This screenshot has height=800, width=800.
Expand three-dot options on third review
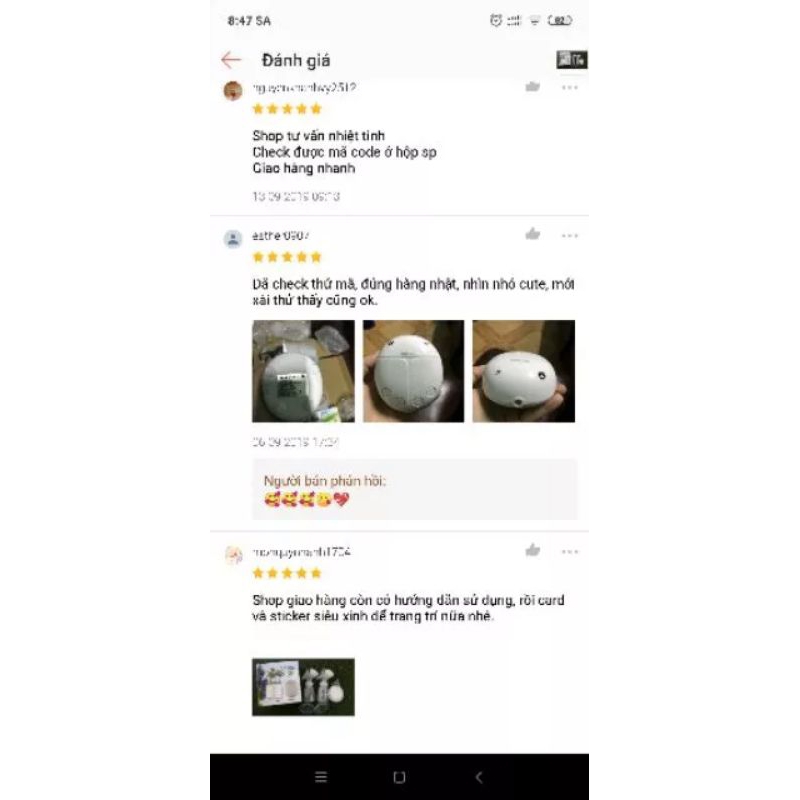[x=569, y=552]
